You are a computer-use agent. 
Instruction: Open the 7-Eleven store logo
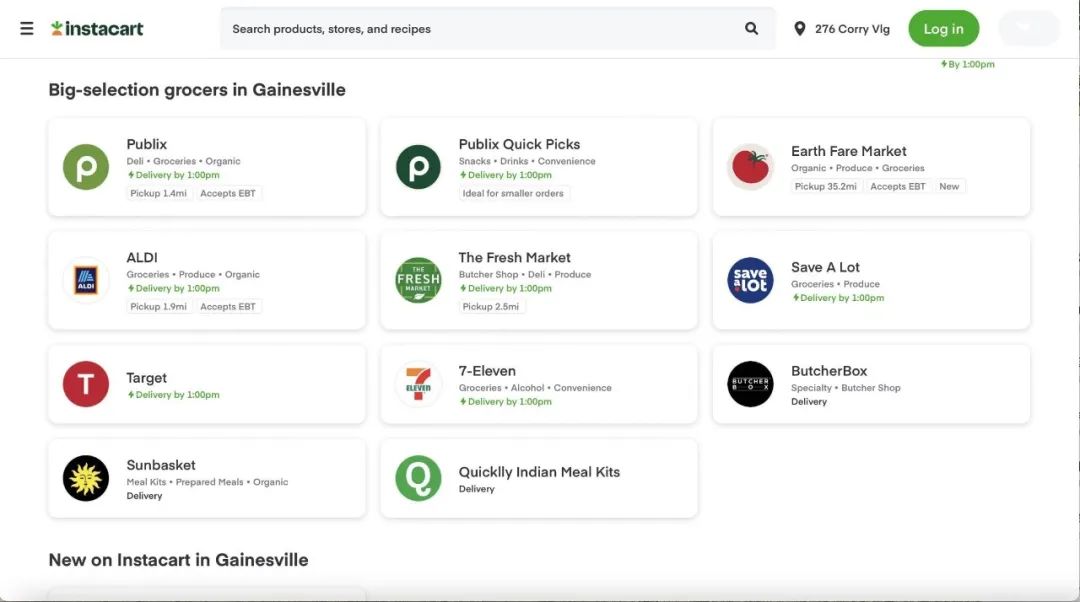coord(418,384)
